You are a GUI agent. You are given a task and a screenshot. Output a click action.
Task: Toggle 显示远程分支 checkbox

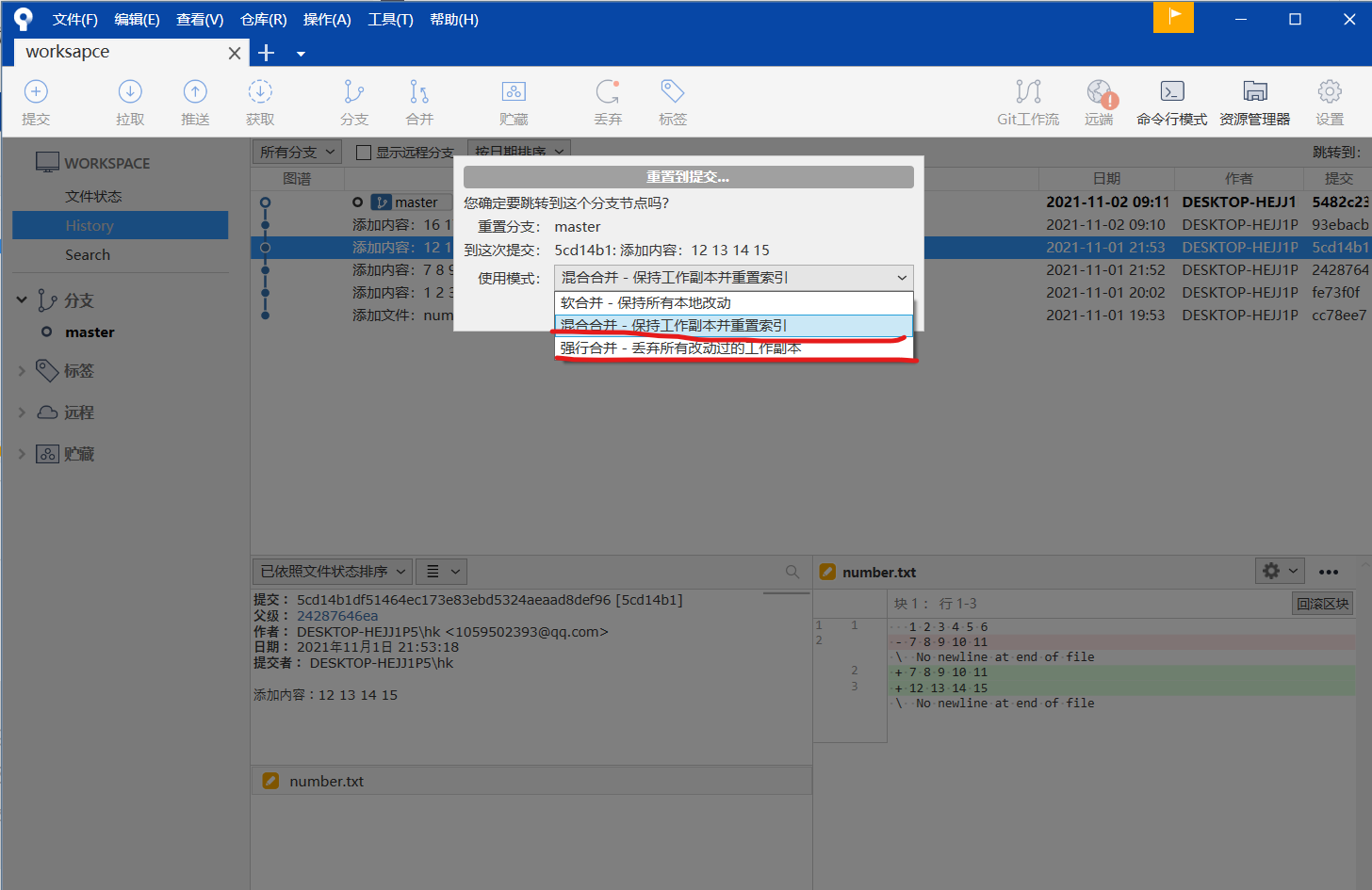coord(364,153)
